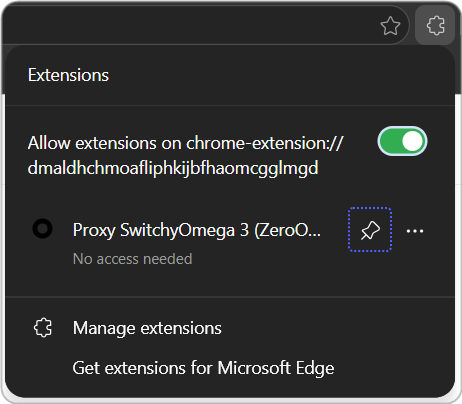Click the Proxy SwitchyOmega circular icon
Viewport: 462px width, 404px height.
click(42, 229)
